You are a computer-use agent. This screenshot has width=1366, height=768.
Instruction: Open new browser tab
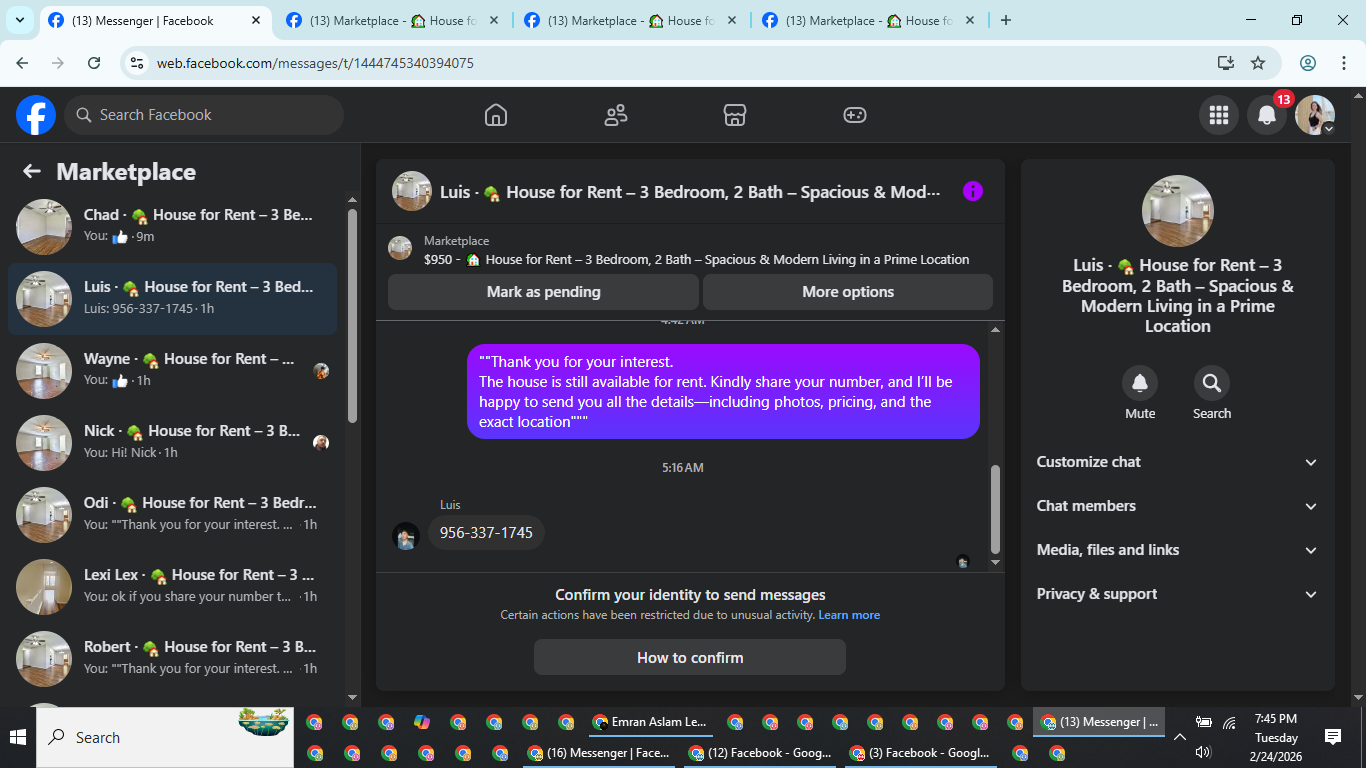tap(1006, 20)
